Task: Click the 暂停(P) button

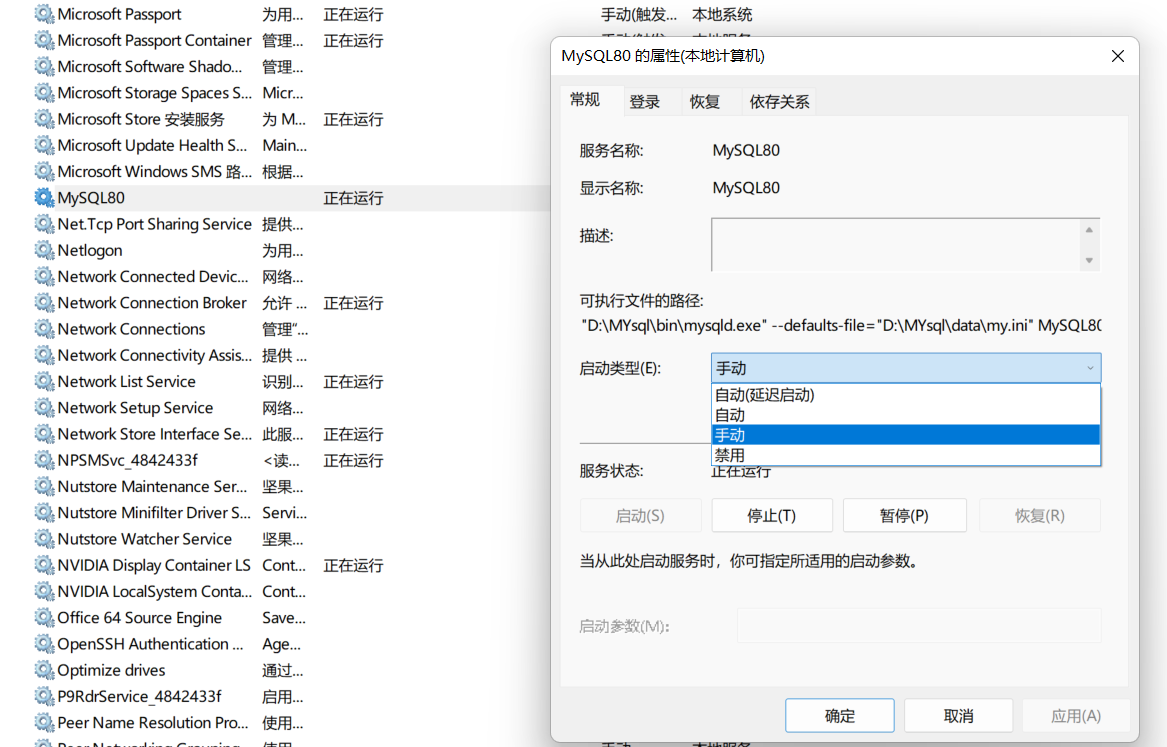Action: (x=904, y=516)
